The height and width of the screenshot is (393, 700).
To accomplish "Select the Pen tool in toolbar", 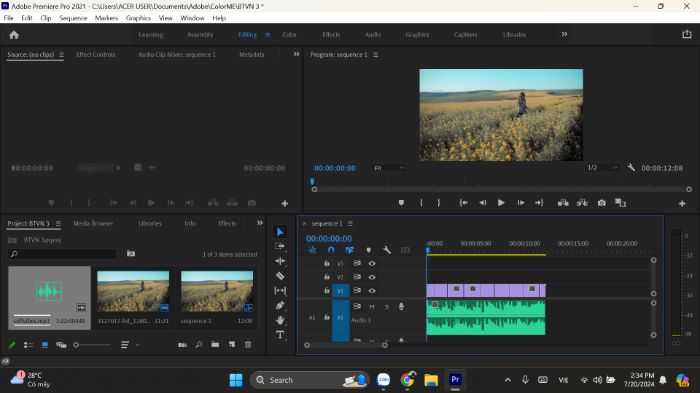I will [280, 305].
